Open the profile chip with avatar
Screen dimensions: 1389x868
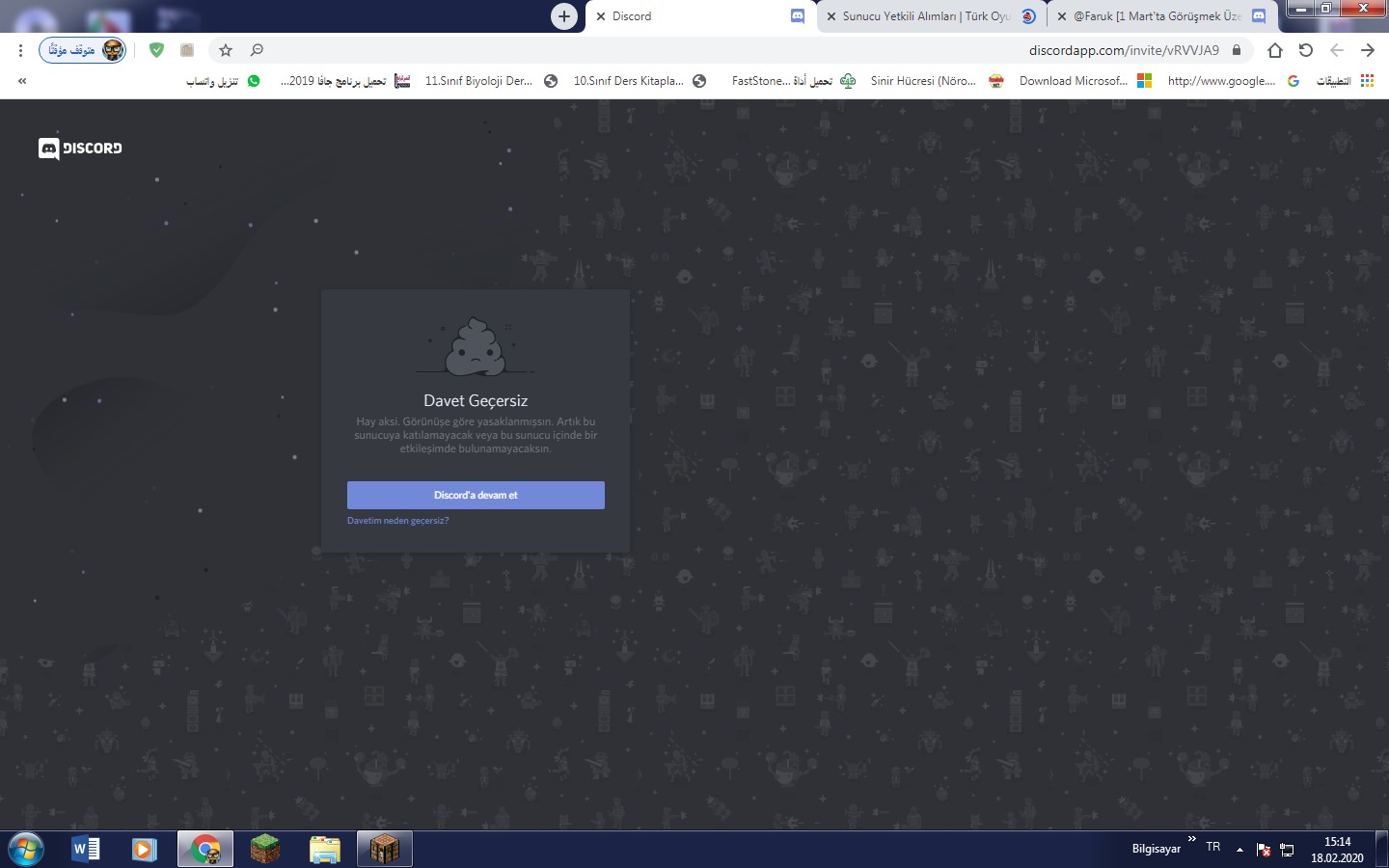(x=82, y=50)
